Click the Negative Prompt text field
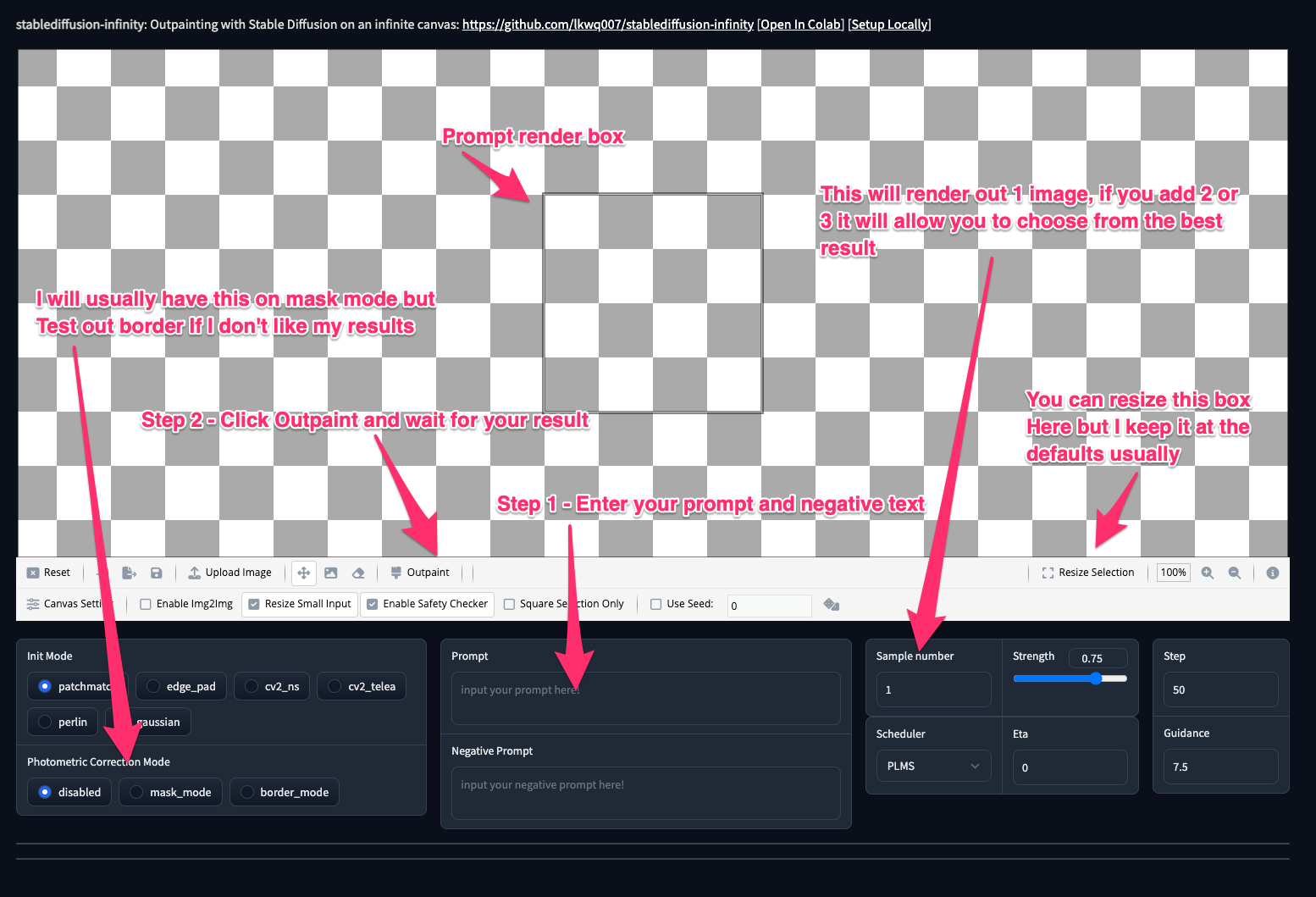This screenshot has height=897, width=1316. [x=645, y=792]
